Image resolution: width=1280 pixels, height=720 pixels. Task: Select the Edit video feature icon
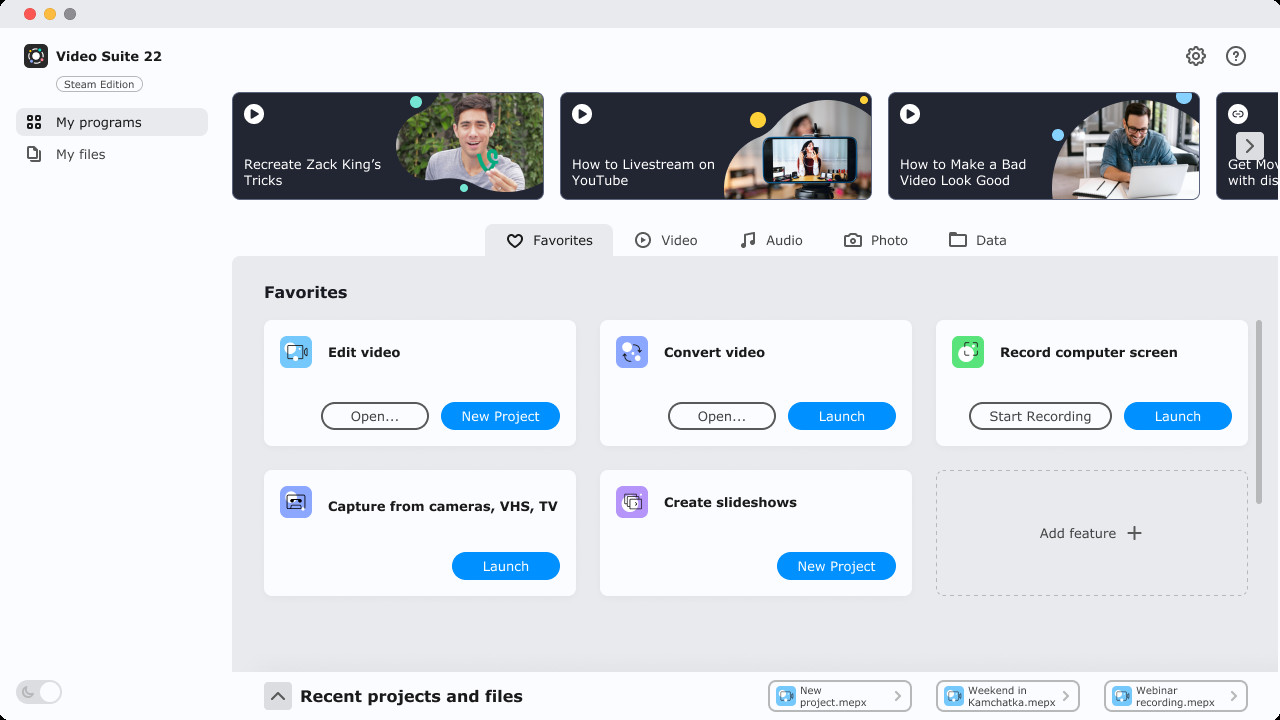[x=295, y=351]
